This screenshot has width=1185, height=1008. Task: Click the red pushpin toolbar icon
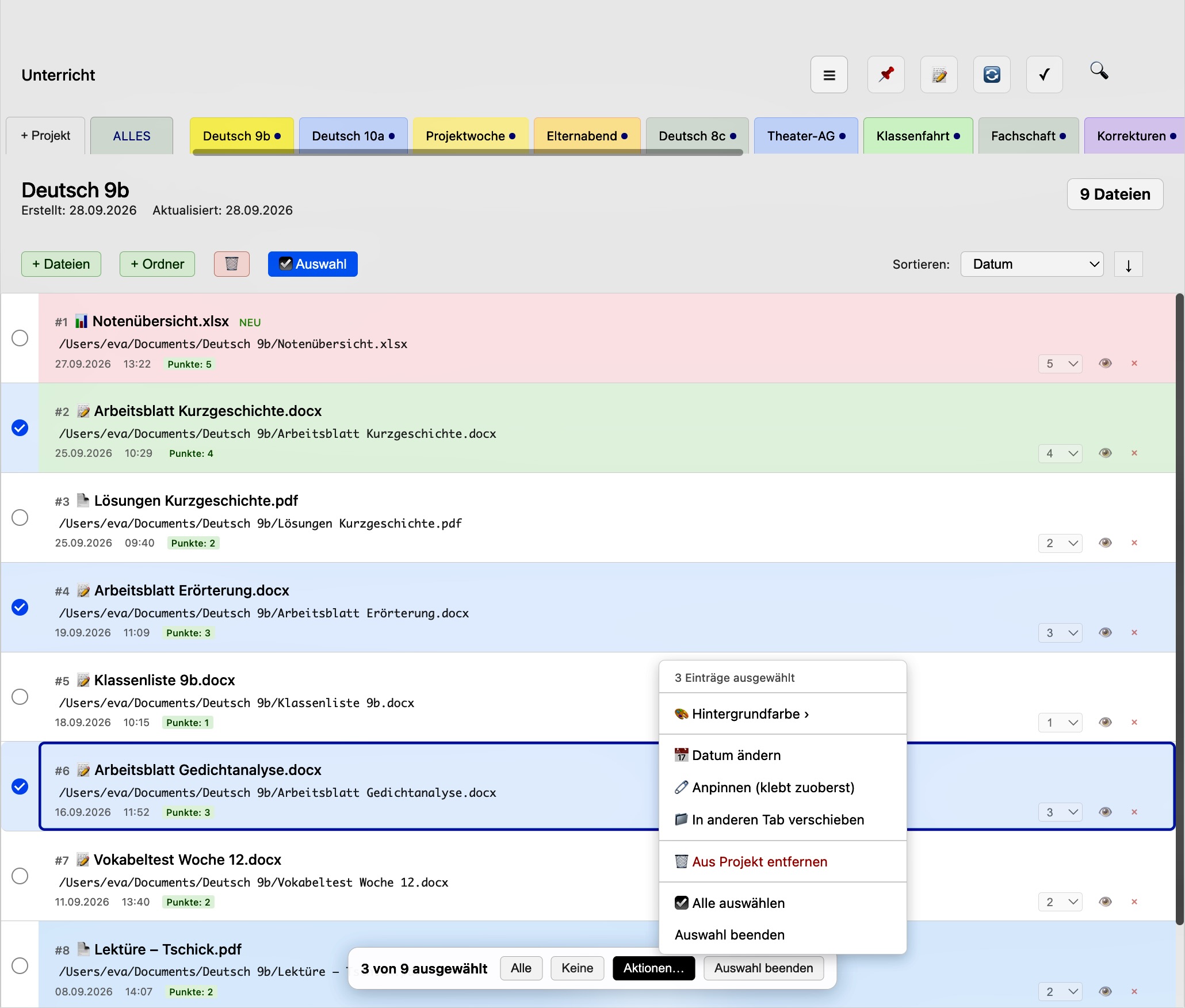click(886, 75)
